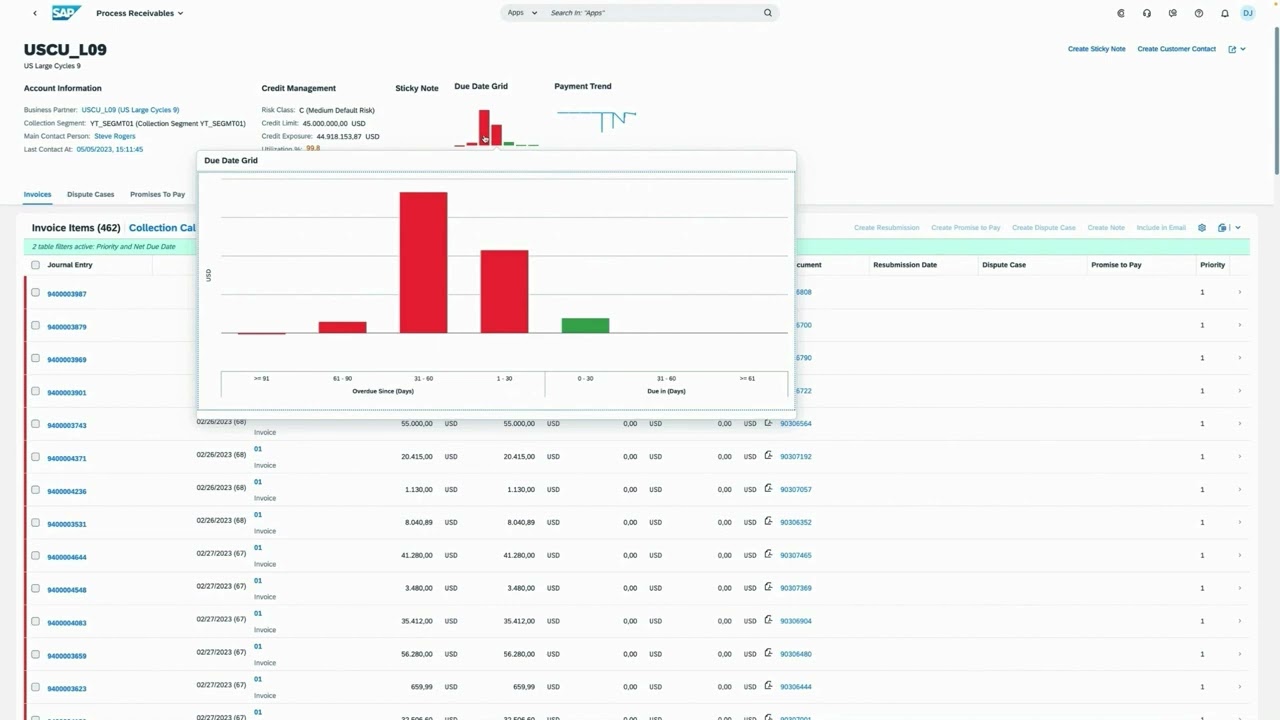Open row details arrow for entry 9400004236
1280x720 pixels.
point(1240,490)
